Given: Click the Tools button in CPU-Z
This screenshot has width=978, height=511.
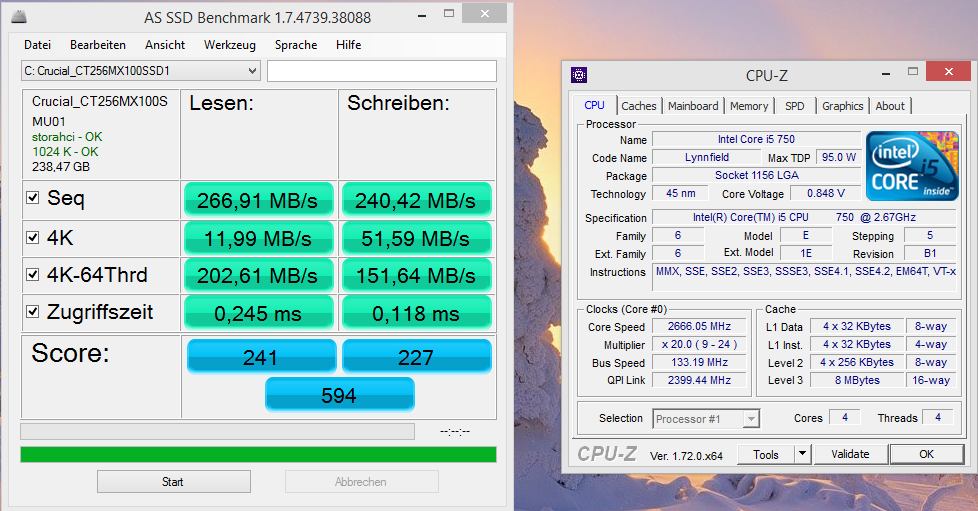Looking at the screenshot, I should click(766, 454).
